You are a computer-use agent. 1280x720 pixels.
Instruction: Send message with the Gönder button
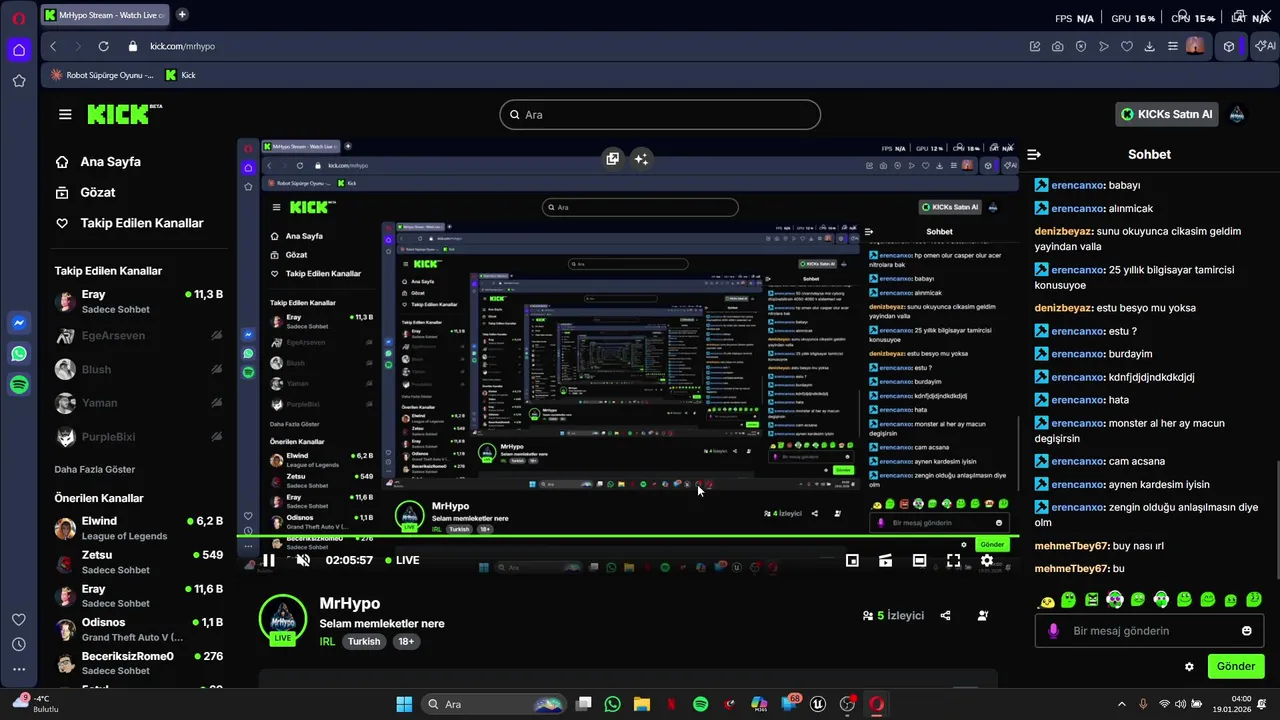point(1235,666)
